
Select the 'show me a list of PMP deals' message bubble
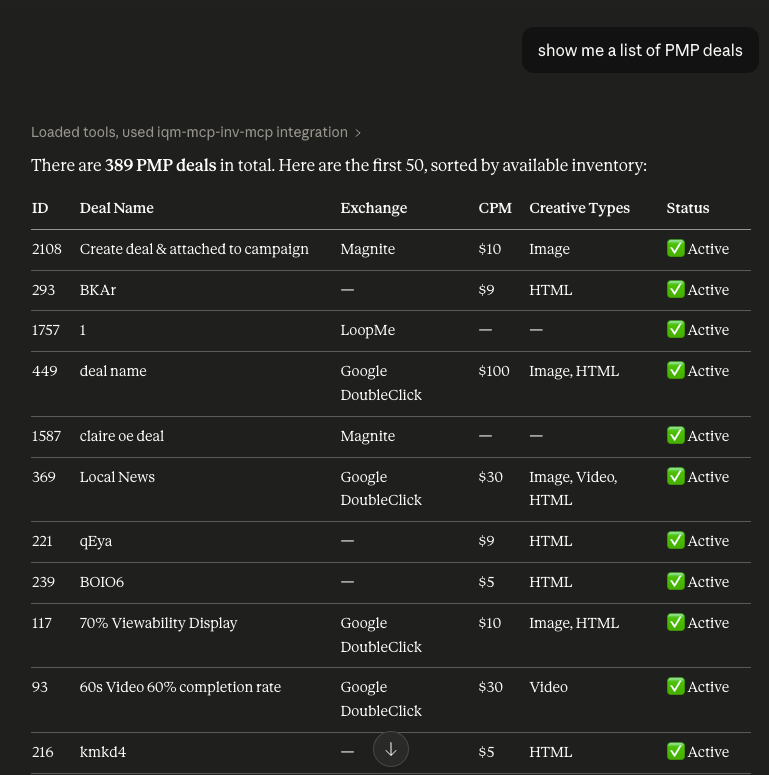tap(640, 50)
